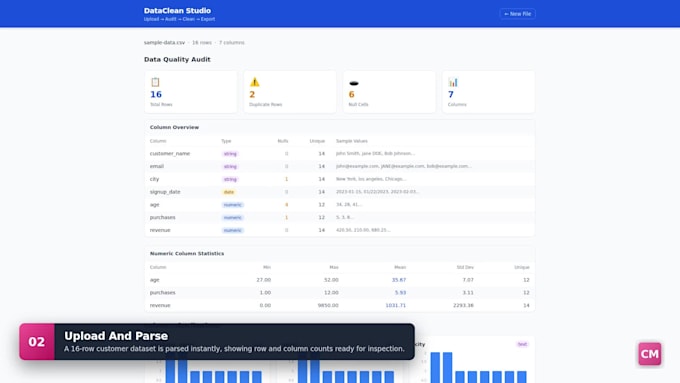Click the Column Overview heading
680x383 pixels.
174,127
